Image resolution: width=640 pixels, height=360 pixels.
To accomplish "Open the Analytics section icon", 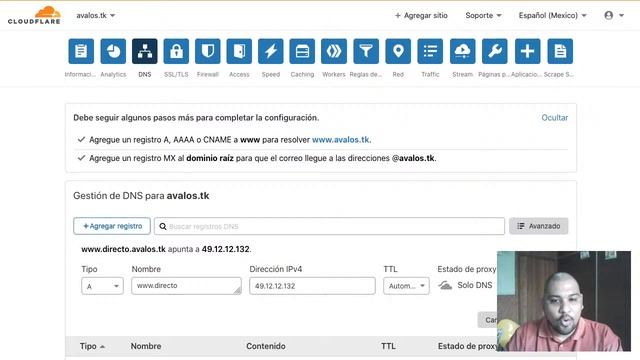I will (x=113, y=51).
